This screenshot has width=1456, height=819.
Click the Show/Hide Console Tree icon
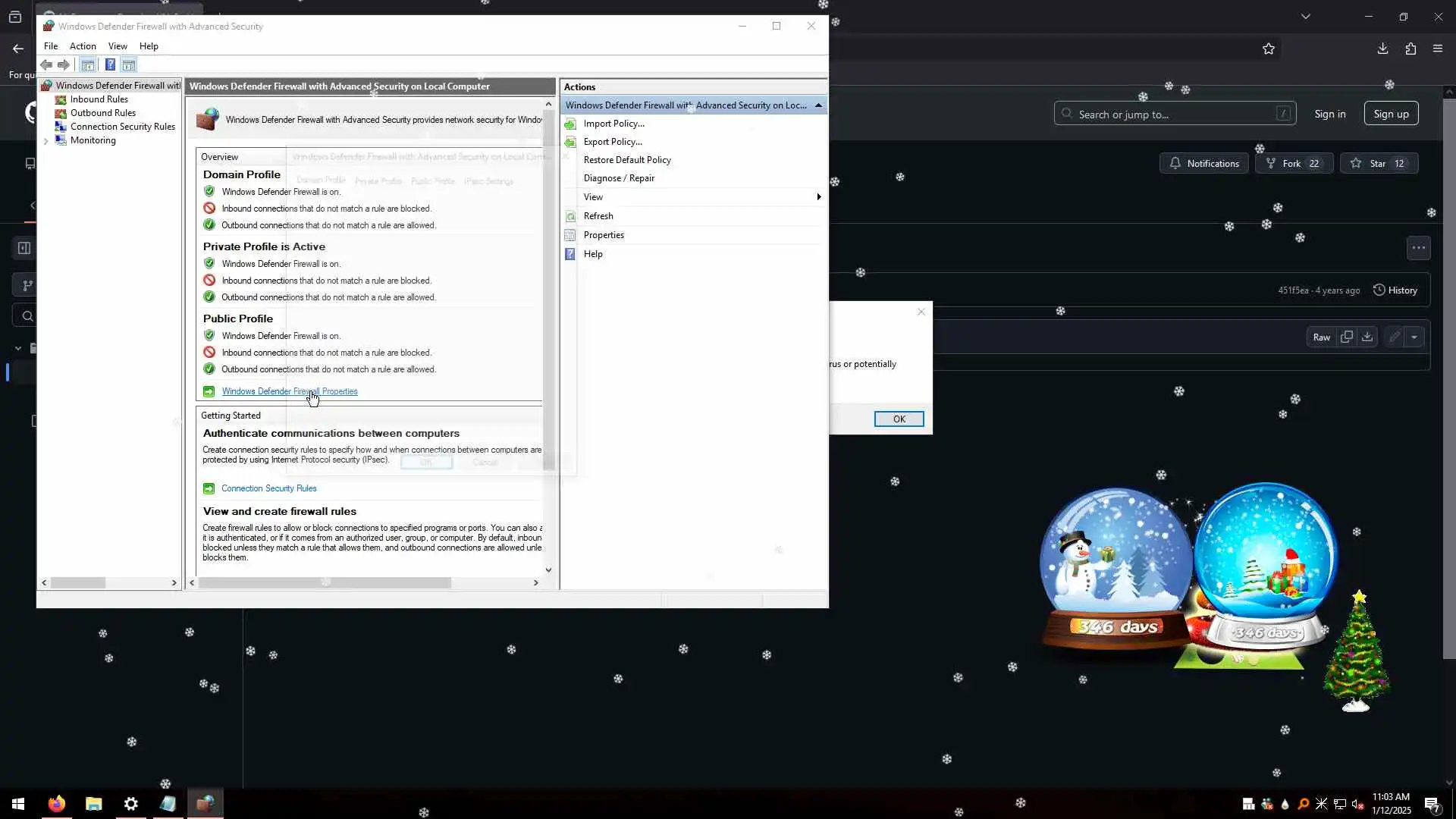click(88, 65)
